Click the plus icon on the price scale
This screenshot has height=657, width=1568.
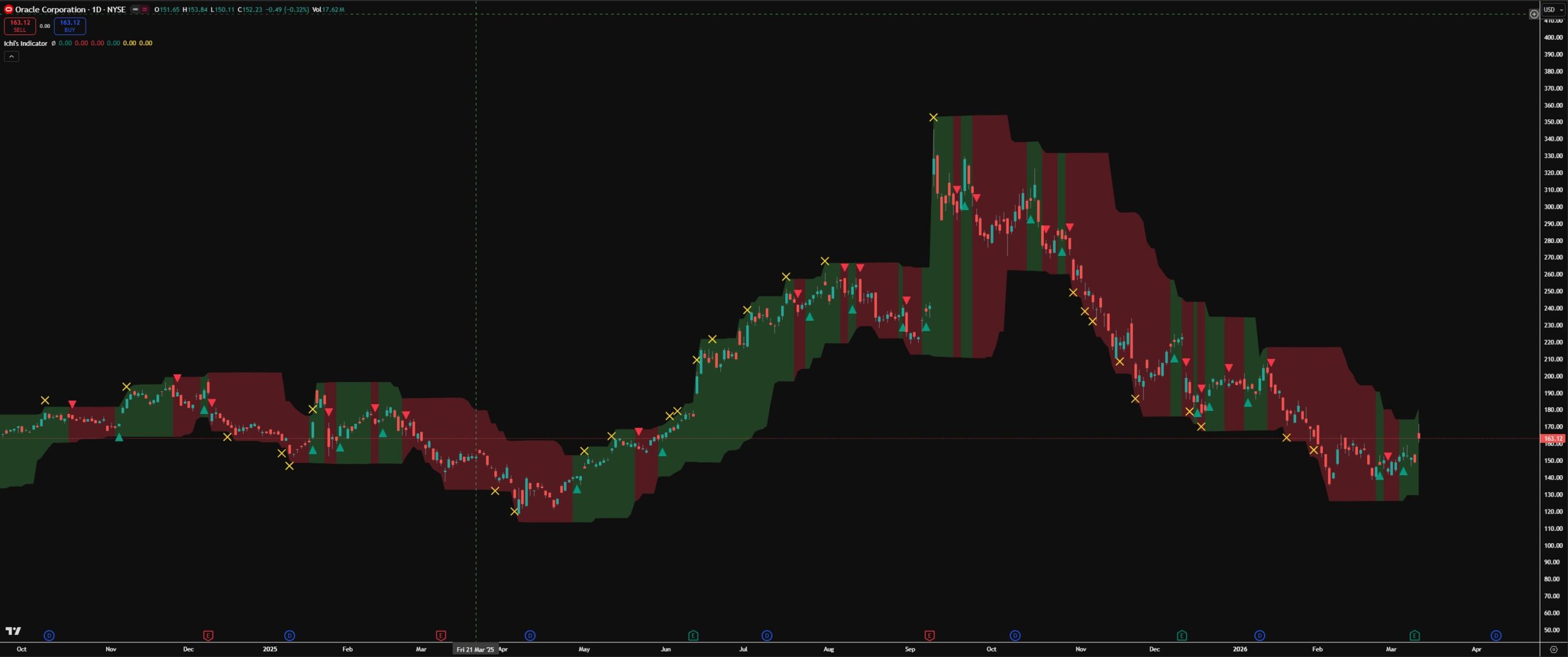[1534, 14]
